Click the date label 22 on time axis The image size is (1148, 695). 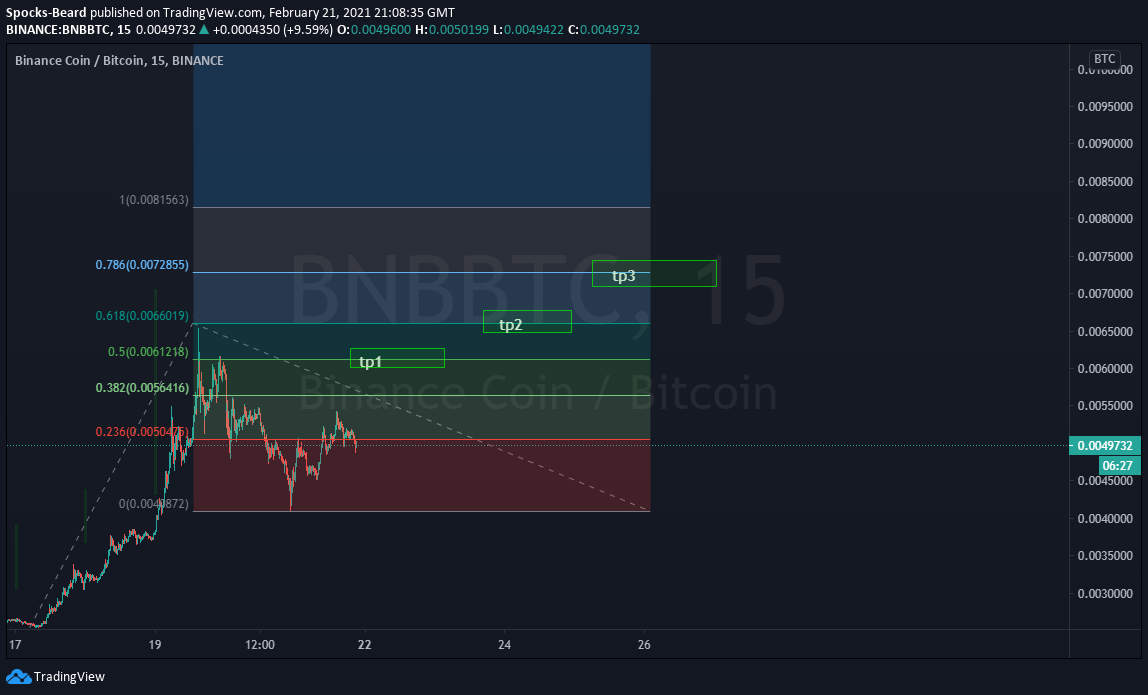(x=364, y=644)
